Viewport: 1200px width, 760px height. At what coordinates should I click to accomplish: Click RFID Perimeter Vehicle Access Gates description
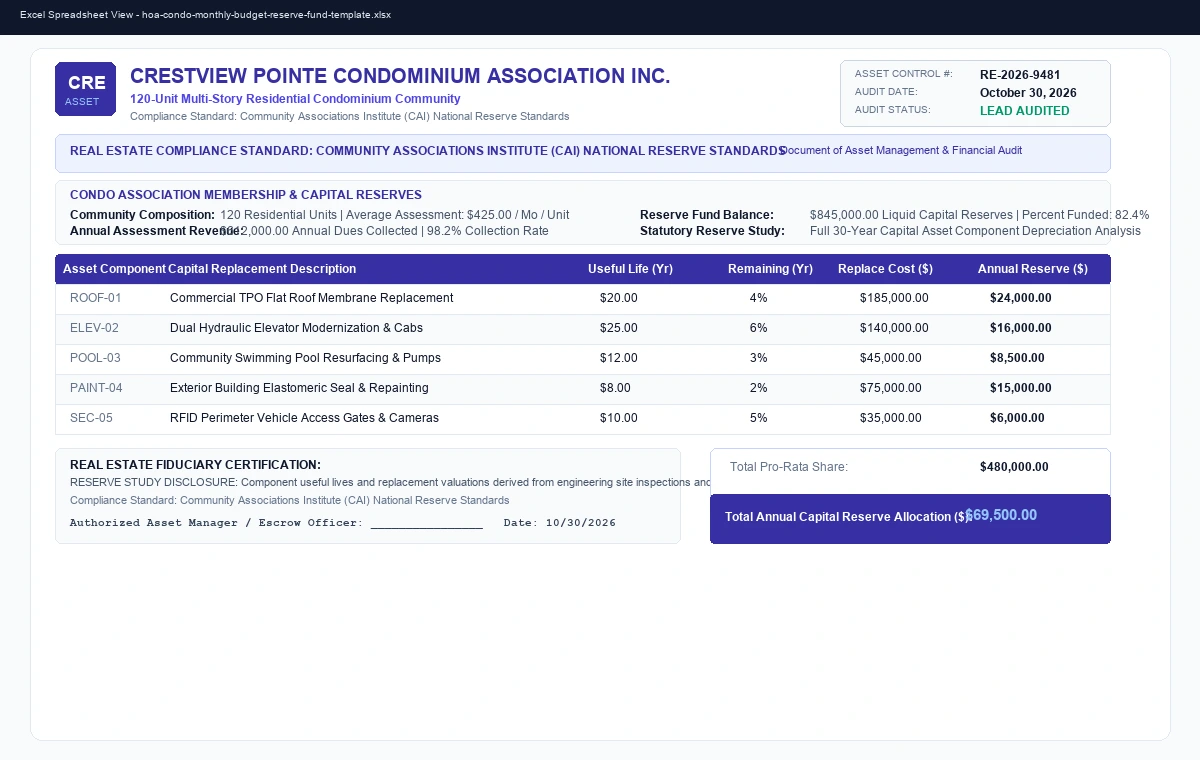tap(304, 418)
